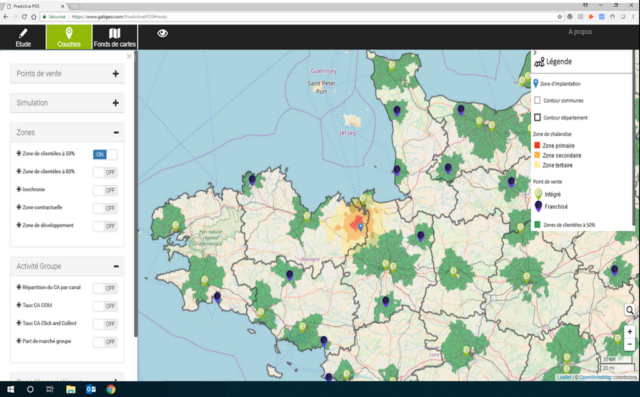Click the move handle beside Zone contractuelle
This screenshot has height=397, width=640.
[19, 207]
